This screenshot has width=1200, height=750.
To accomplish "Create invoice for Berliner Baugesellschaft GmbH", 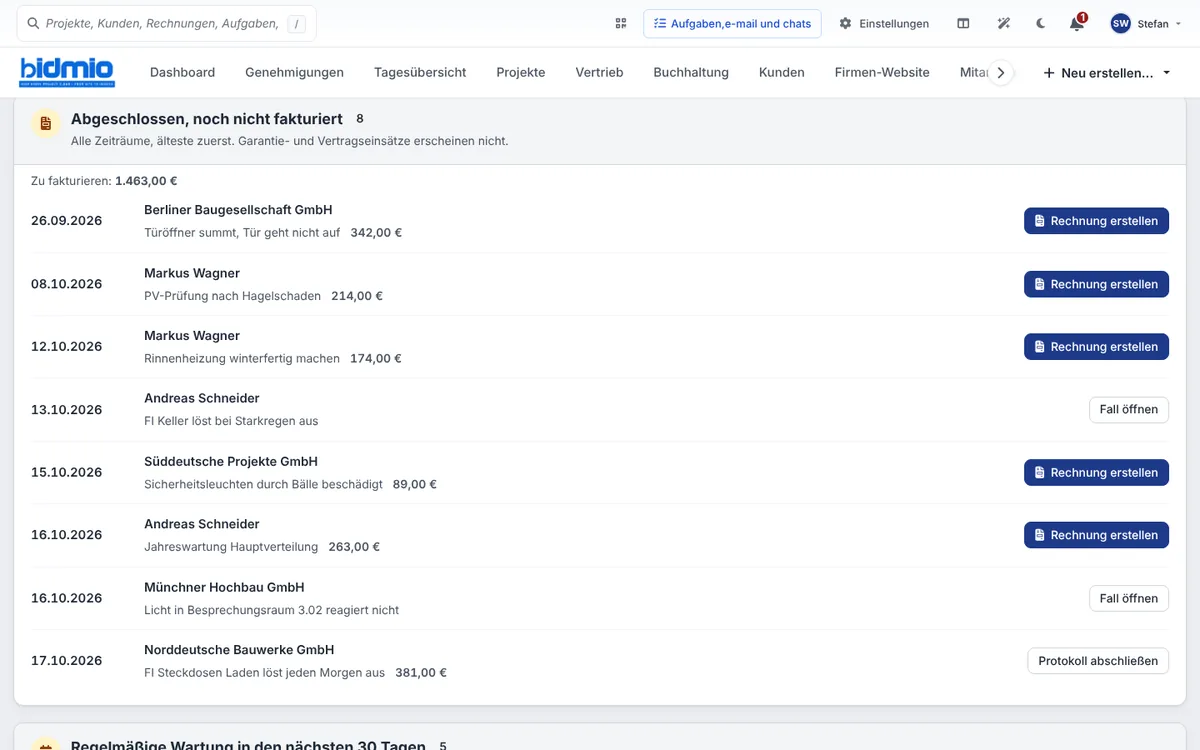I will (x=1096, y=221).
